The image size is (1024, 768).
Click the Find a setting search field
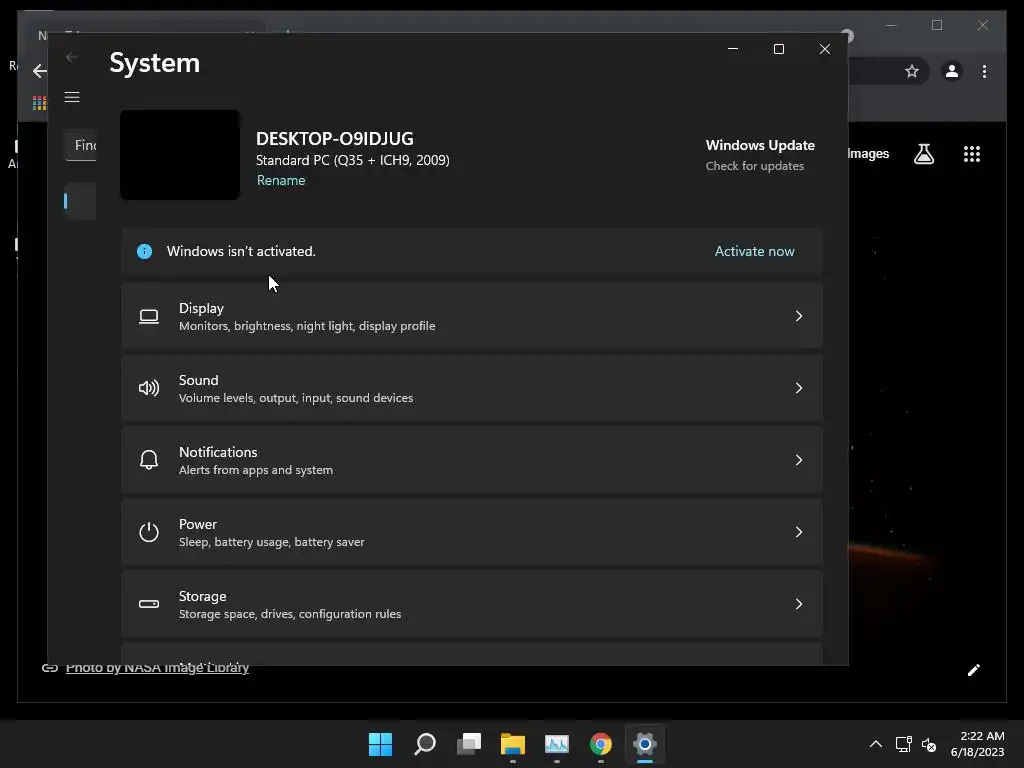point(80,145)
